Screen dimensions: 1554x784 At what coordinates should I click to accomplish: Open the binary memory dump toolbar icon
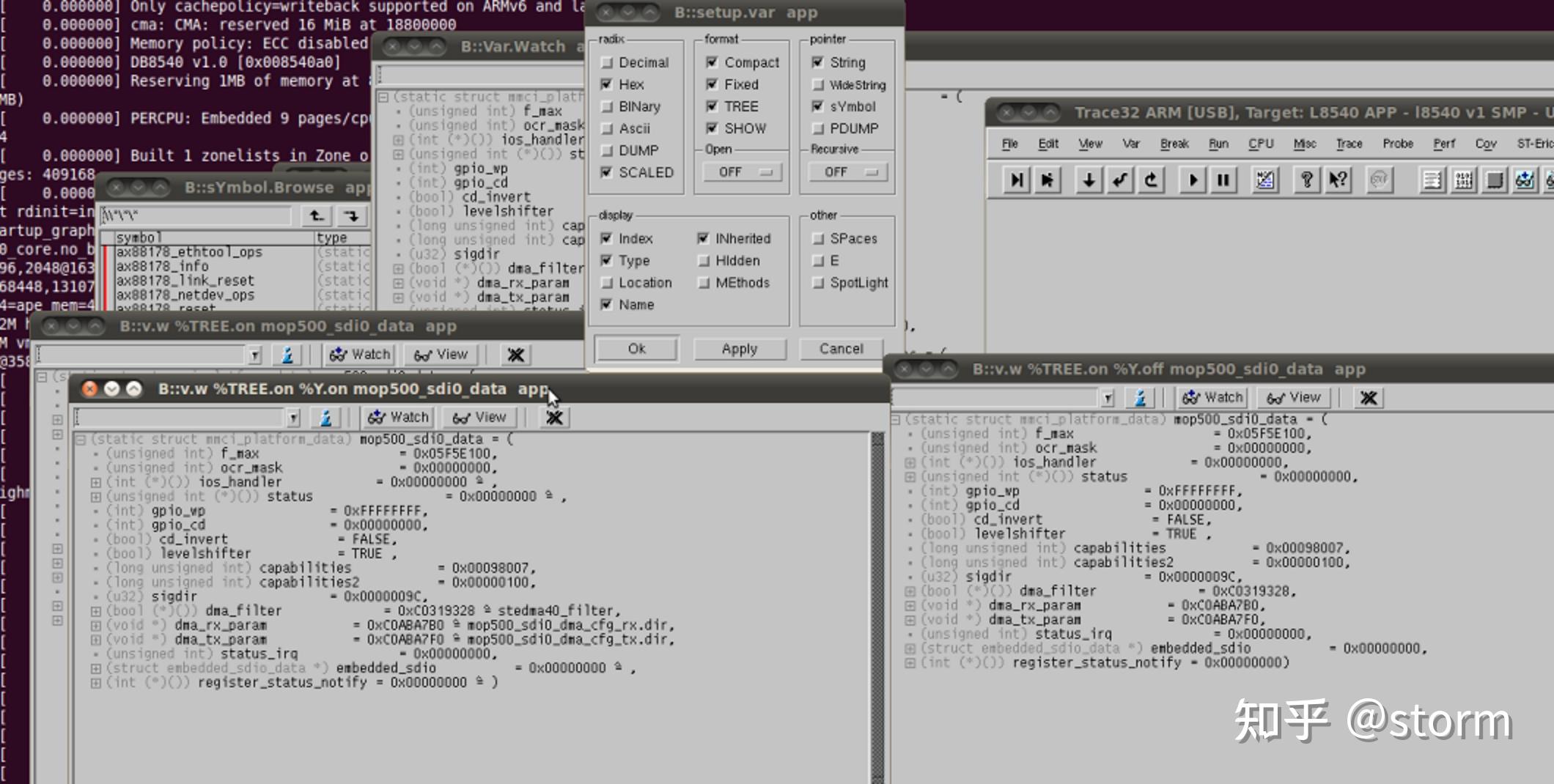(1464, 180)
